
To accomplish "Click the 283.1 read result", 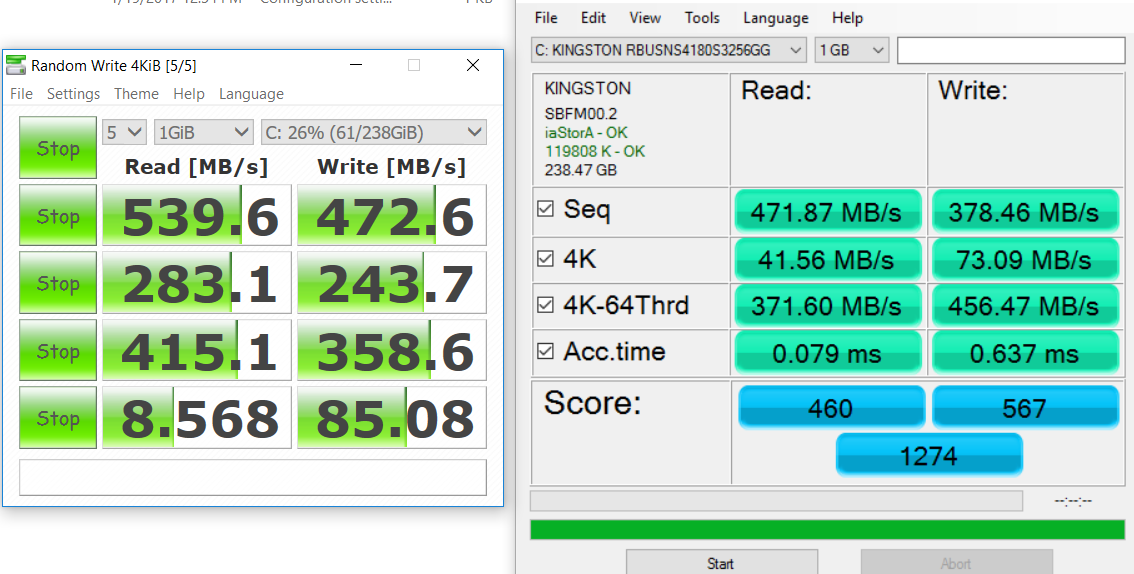I will pos(197,283).
